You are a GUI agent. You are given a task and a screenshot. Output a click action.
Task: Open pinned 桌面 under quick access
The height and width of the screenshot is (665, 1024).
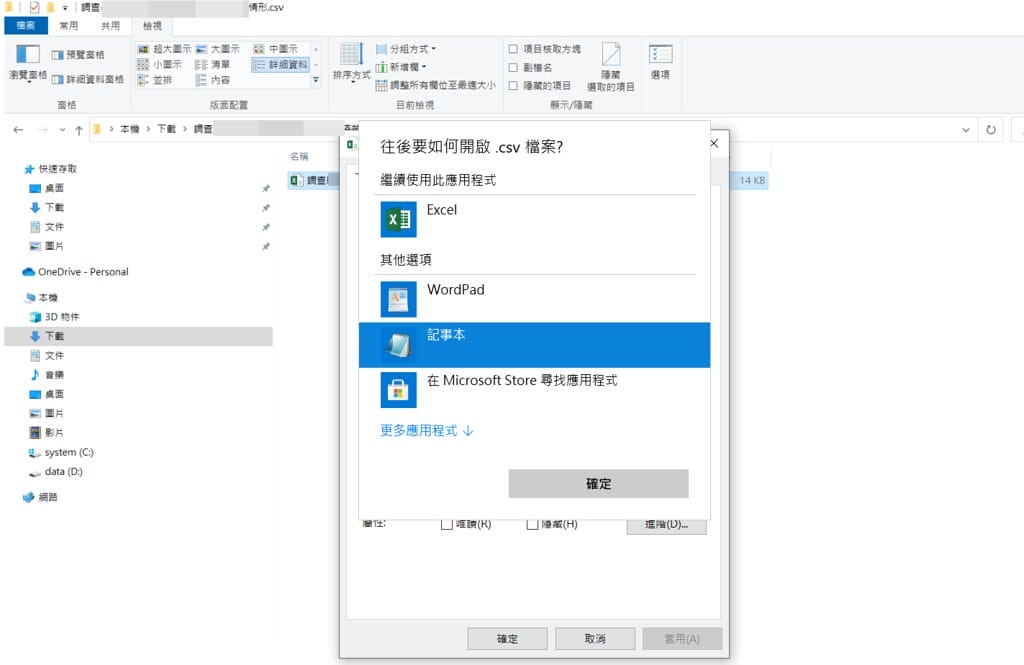pos(47,188)
